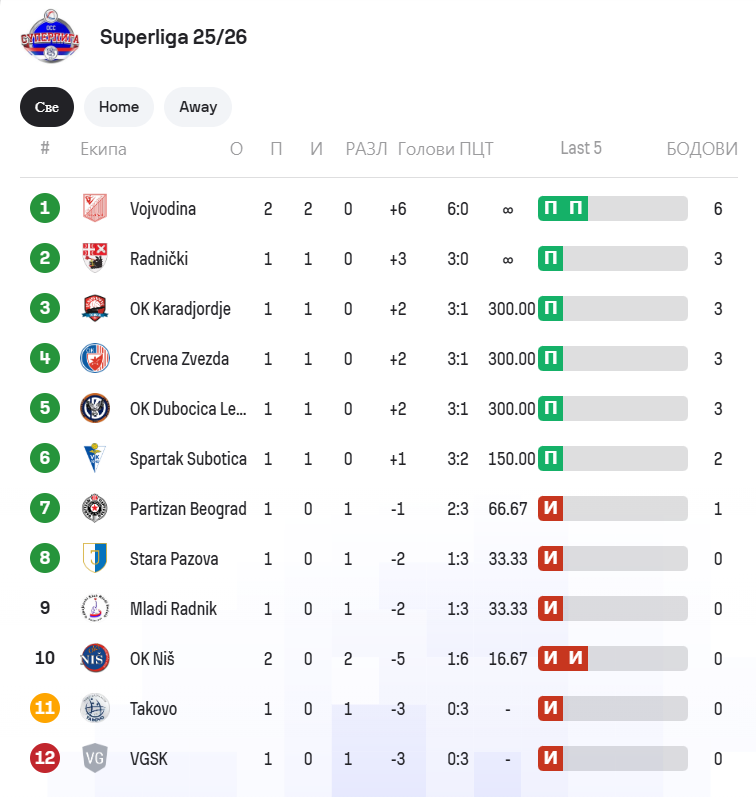The width and height of the screenshot is (756, 797).
Task: Click the Partizan Beograd team crest
Action: (95, 508)
